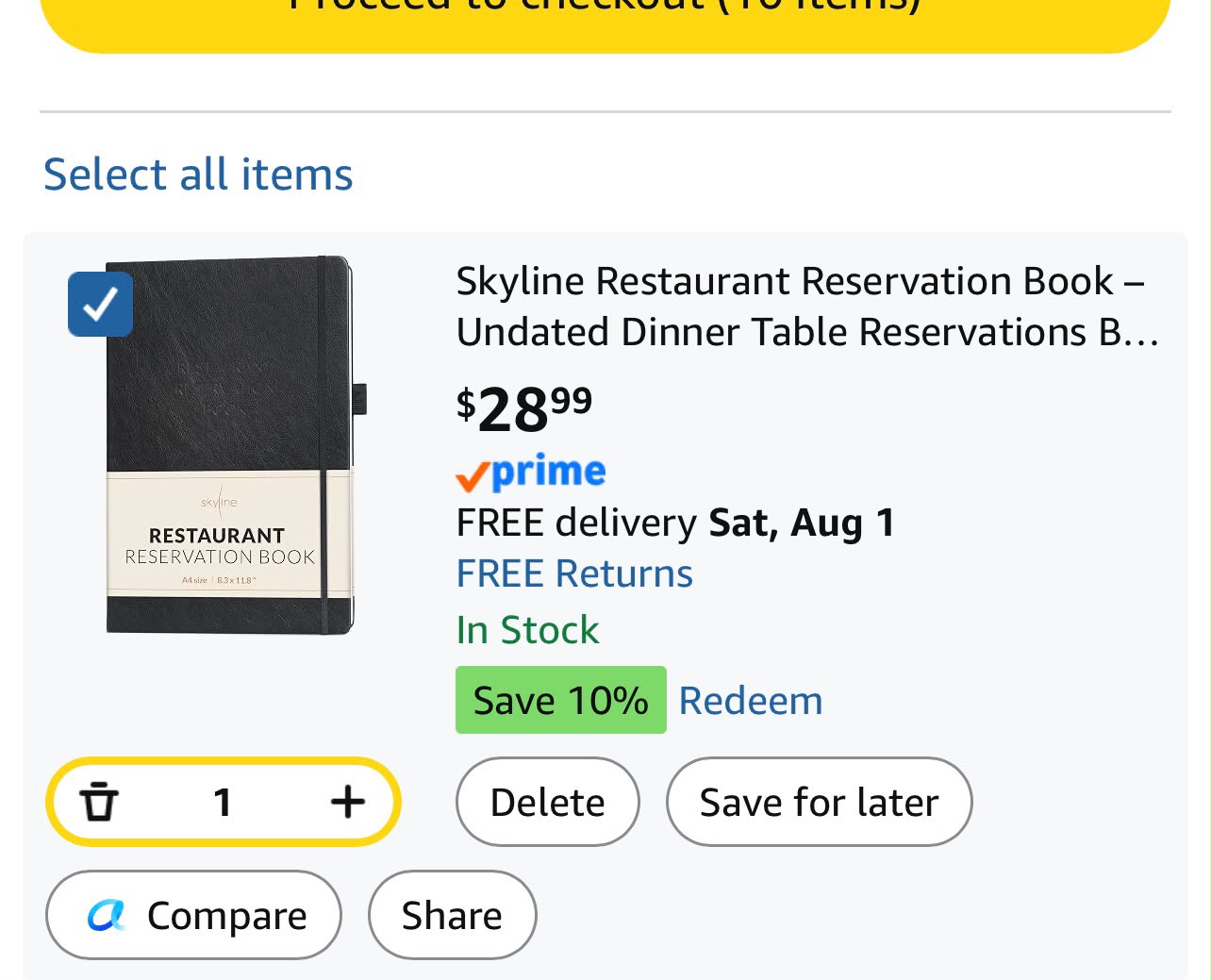Click the Compare button's swirl logo icon

(107, 915)
